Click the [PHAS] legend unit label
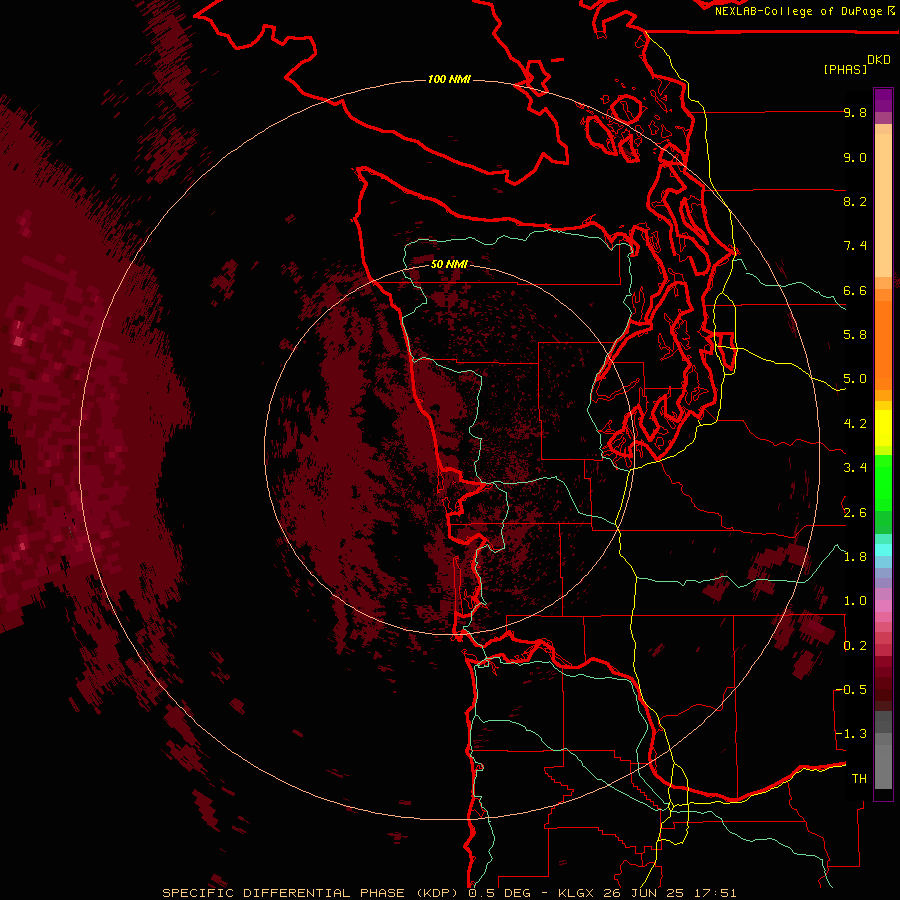Image resolution: width=900 pixels, height=900 pixels. click(x=845, y=69)
